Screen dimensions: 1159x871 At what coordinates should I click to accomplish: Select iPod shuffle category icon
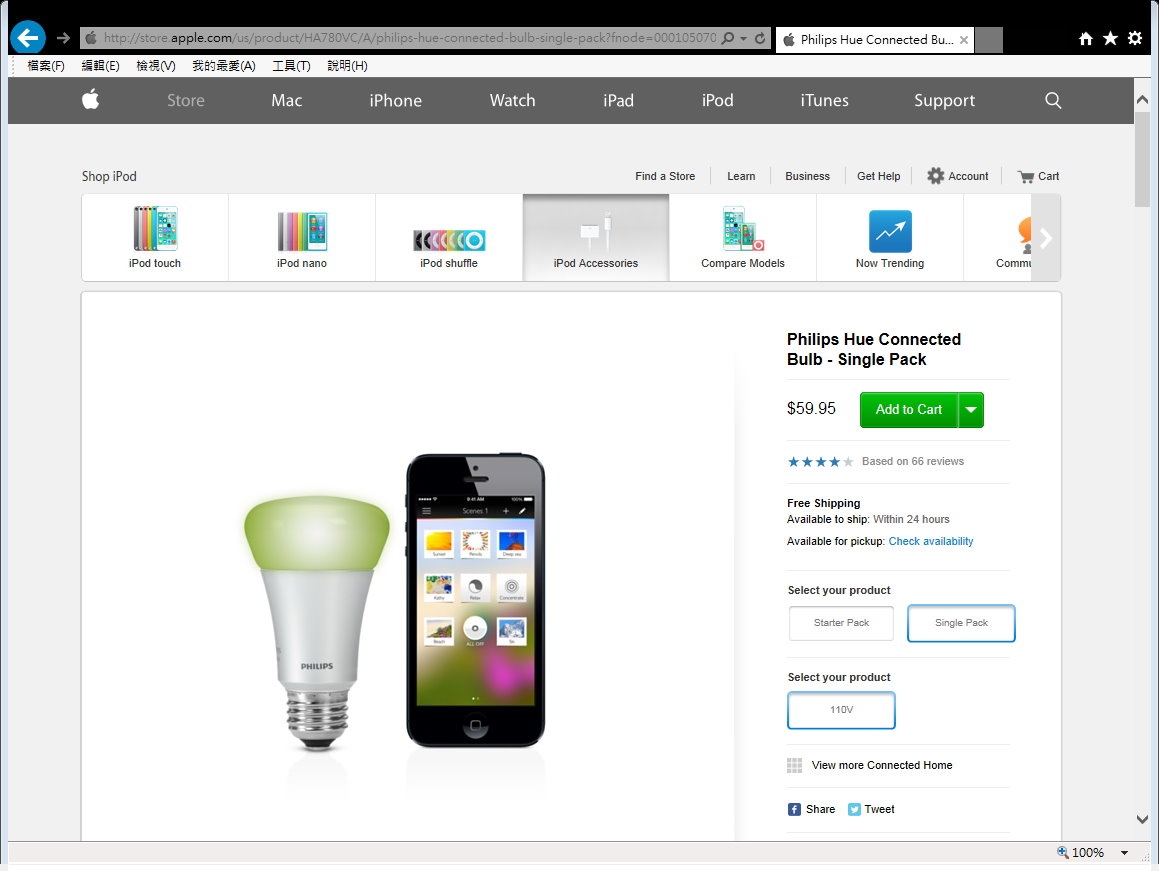[x=449, y=240]
